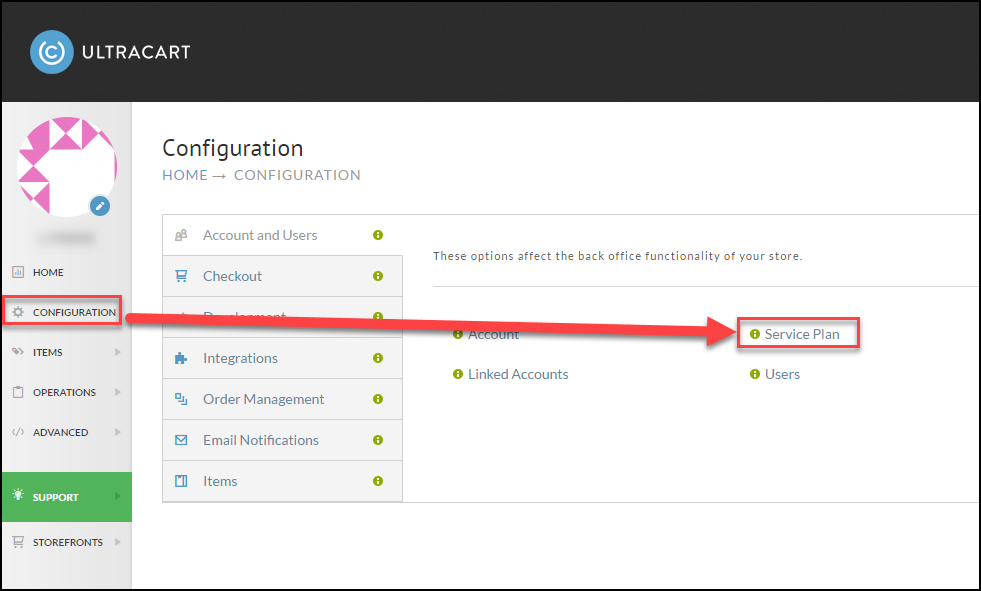The width and height of the screenshot is (981, 591).
Task: Open the Service Plan link
Action: tap(802, 334)
